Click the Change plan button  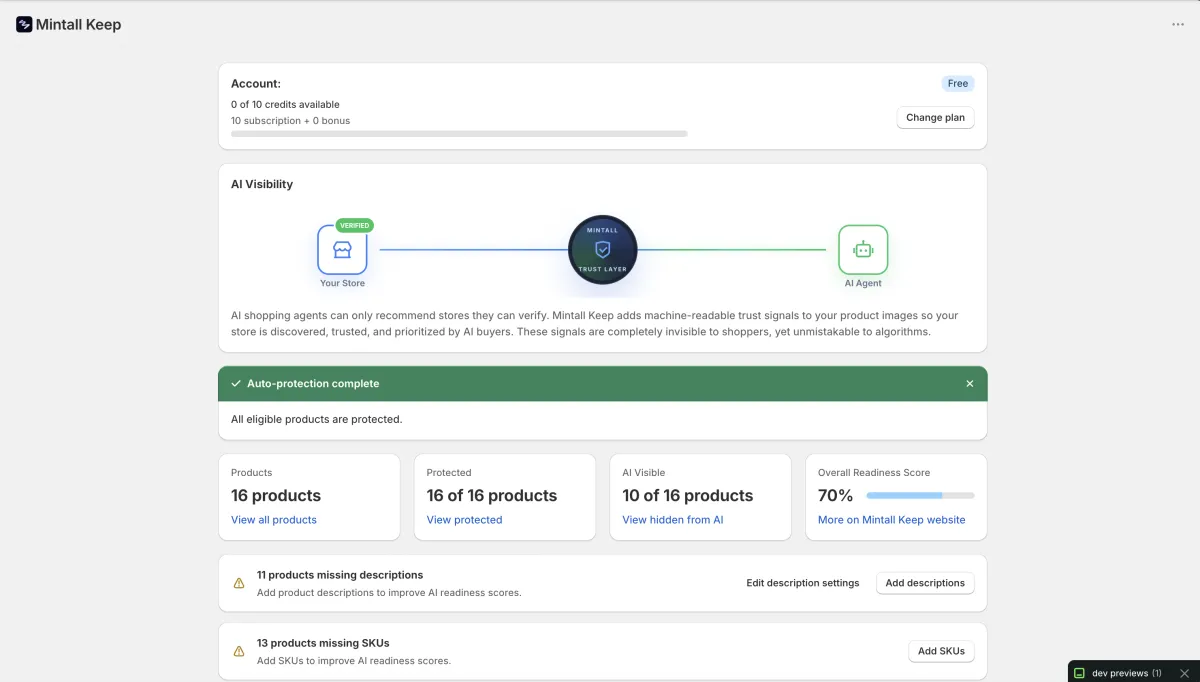tap(935, 118)
